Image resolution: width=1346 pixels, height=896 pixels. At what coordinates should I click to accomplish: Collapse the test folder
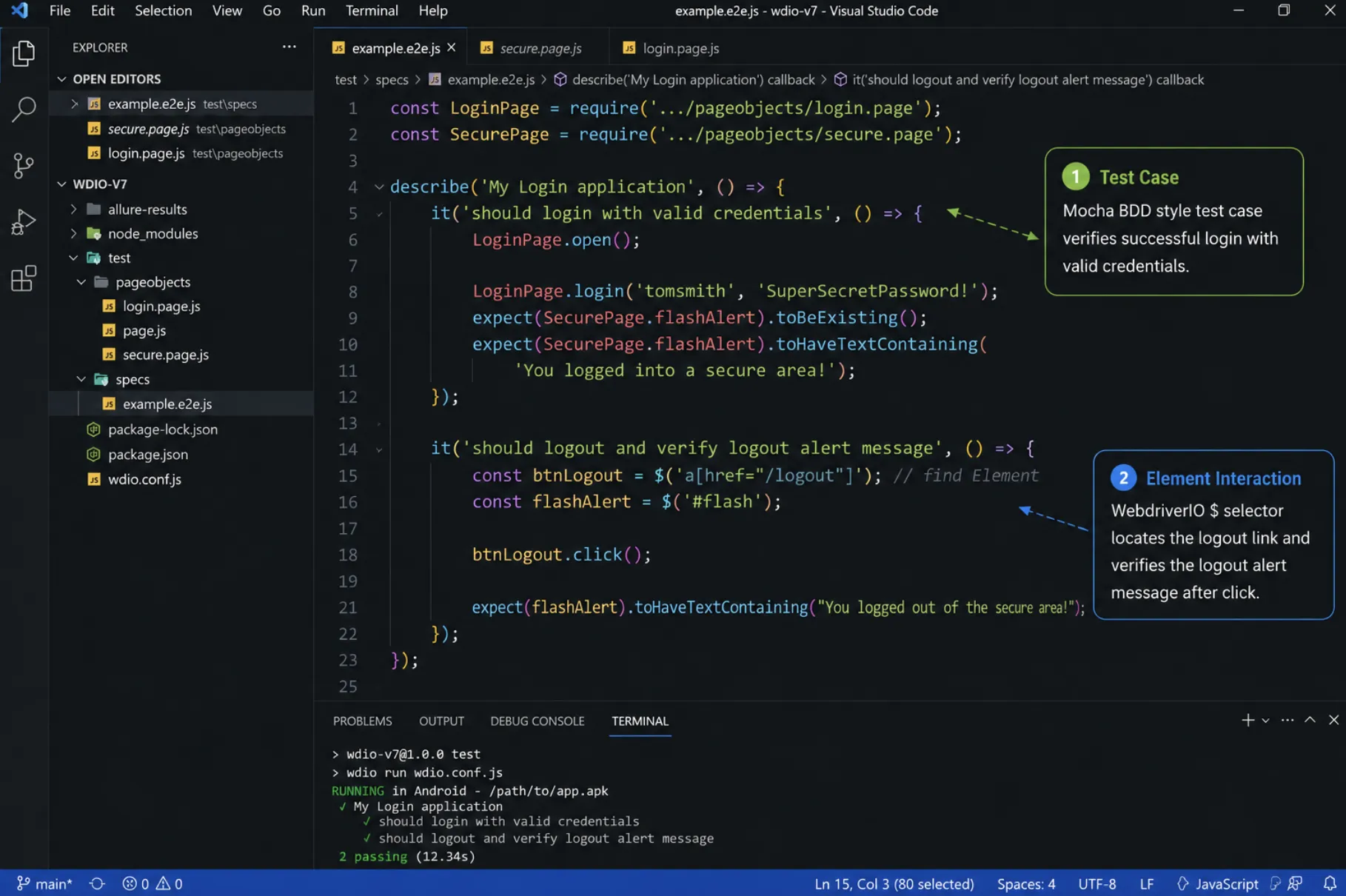click(73, 258)
